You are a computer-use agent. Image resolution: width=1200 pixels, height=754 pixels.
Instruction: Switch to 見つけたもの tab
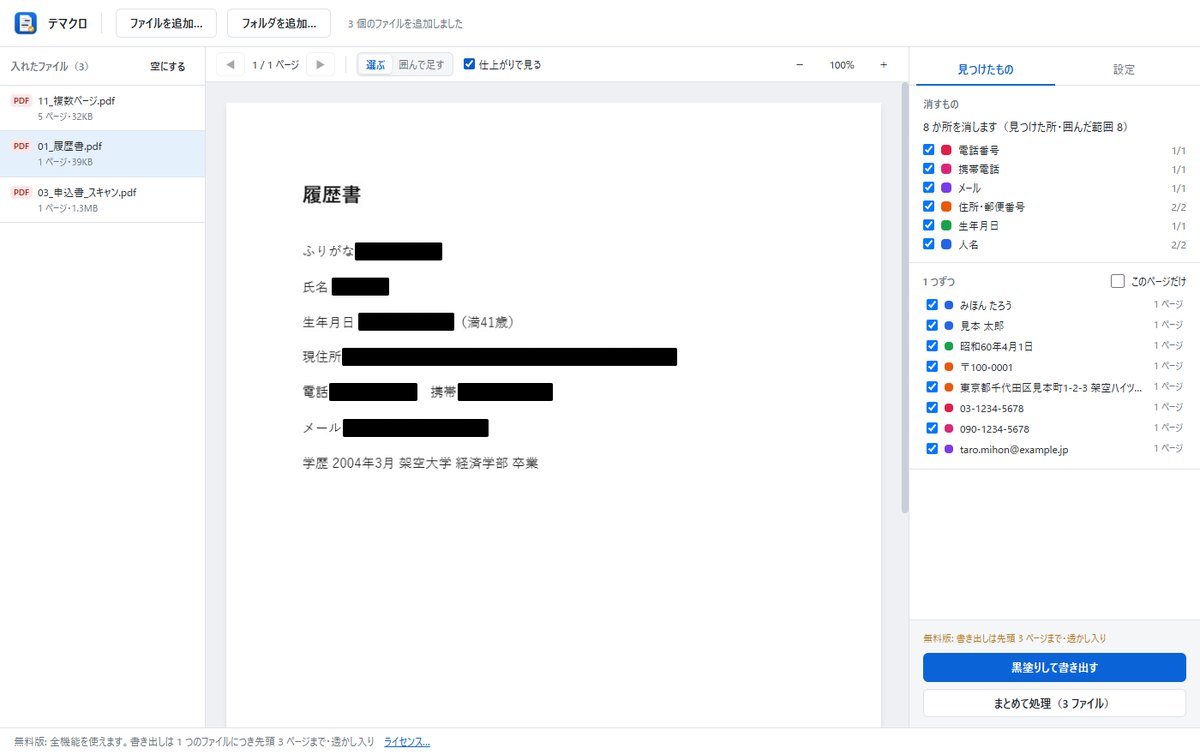(985, 69)
